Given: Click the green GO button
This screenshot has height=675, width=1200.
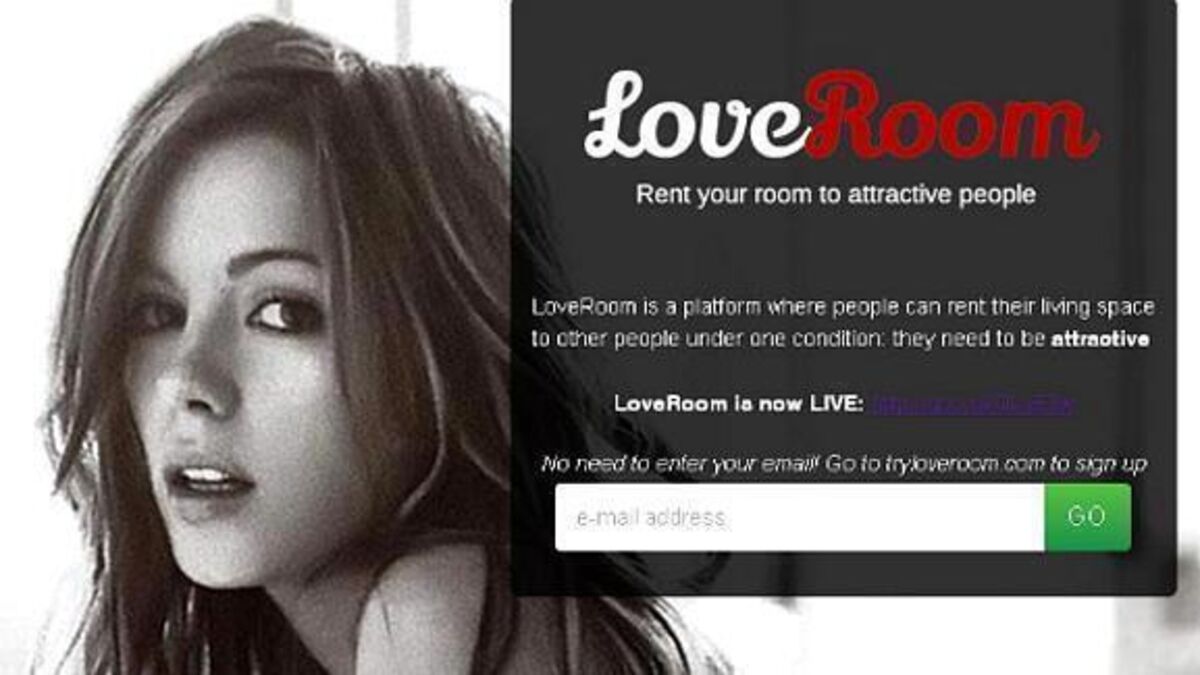Looking at the screenshot, I should (1087, 517).
